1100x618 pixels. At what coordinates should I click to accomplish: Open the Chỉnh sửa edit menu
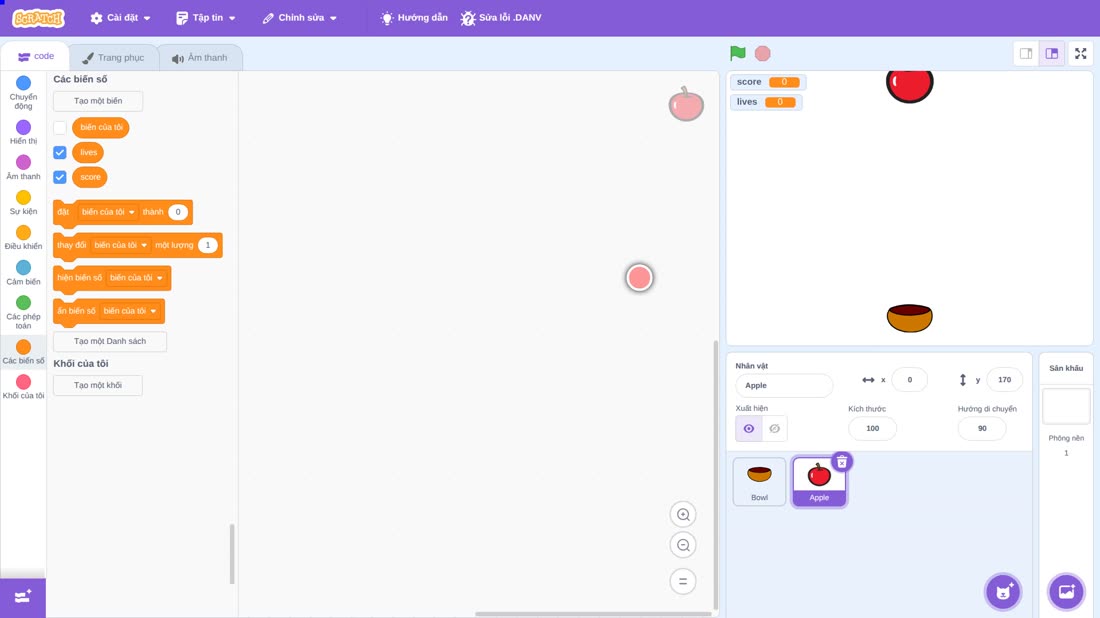[300, 18]
